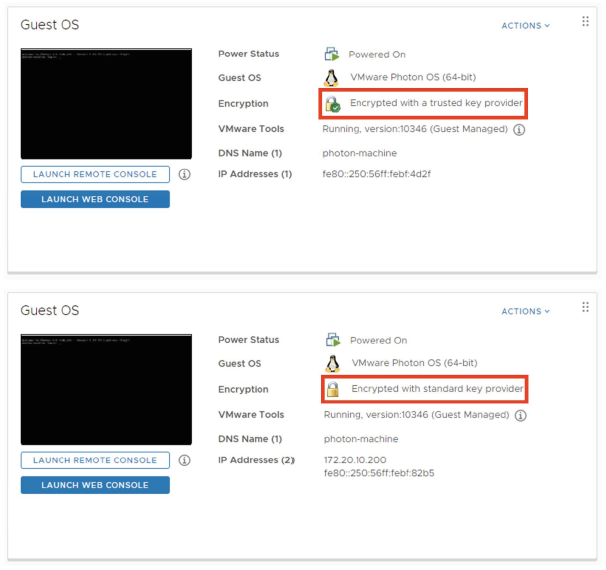Click 'DNS Name (1)' label in bottom card
Screen dimensions: 606x570
point(250,439)
